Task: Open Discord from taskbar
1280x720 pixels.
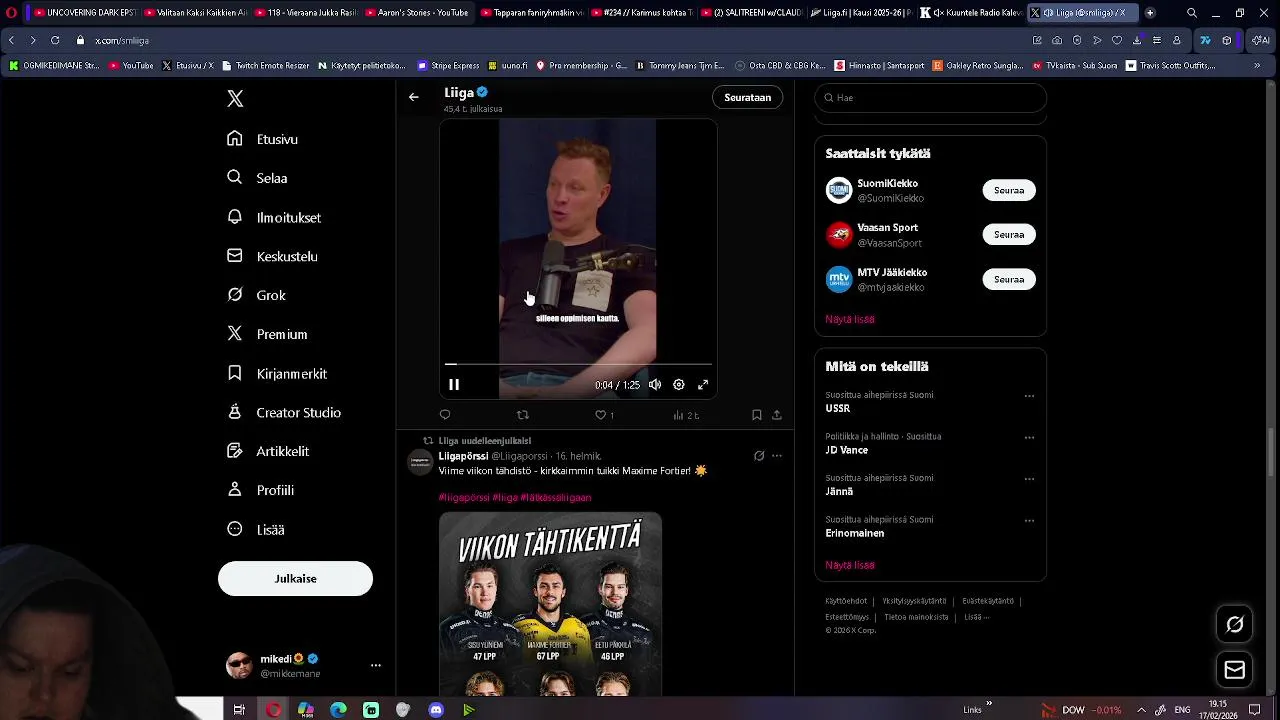Action: [436, 710]
